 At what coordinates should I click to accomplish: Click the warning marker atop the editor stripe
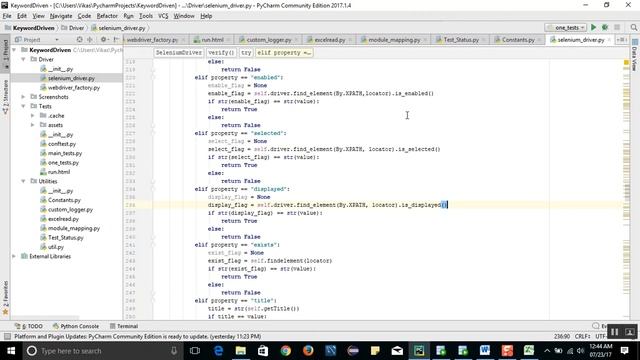point(626,62)
